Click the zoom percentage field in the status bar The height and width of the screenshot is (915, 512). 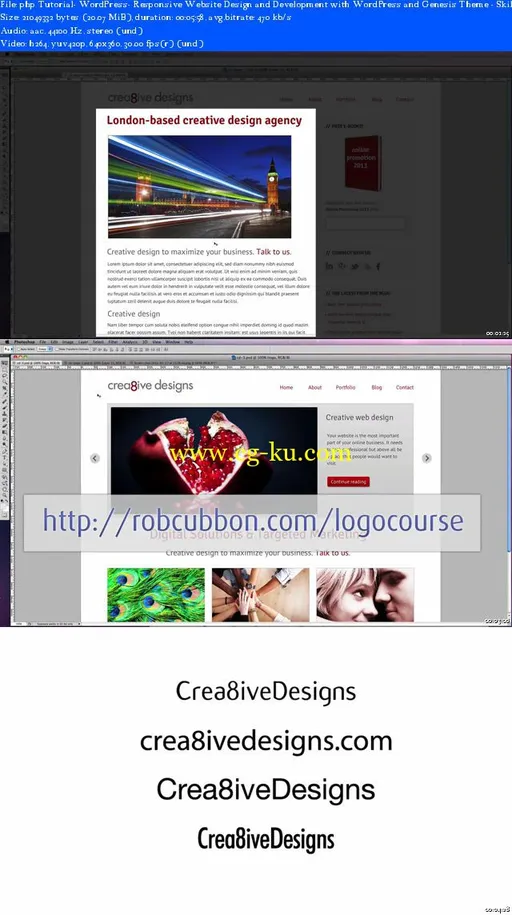click(x=19, y=624)
